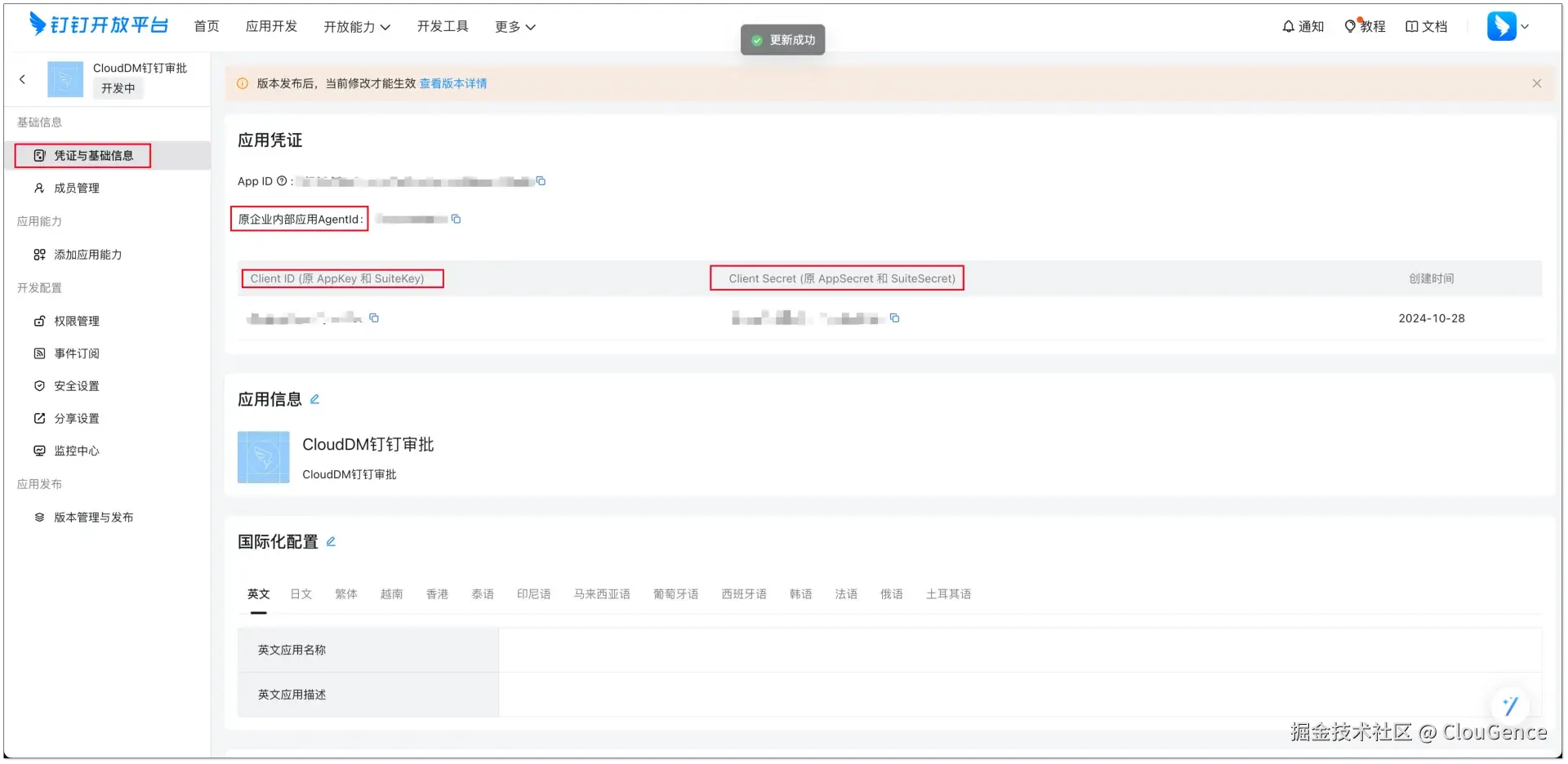Switch to the 西班牙语 language tab
This screenshot has height=764, width=1568.
click(744, 594)
